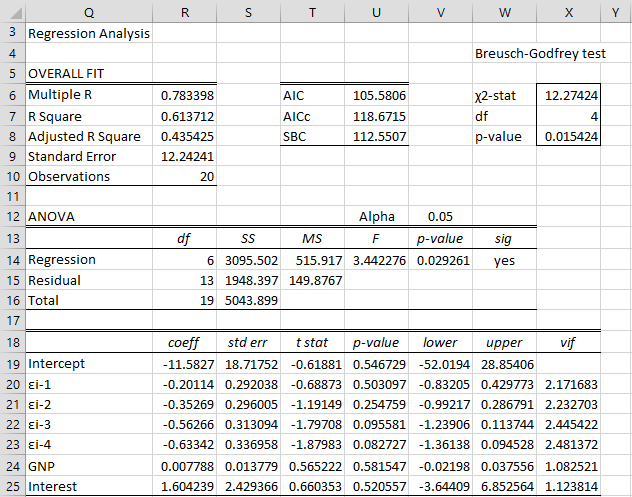The width and height of the screenshot is (632, 497).
Task: Click the 'OVERALL FIT' cell
Action: point(89,73)
